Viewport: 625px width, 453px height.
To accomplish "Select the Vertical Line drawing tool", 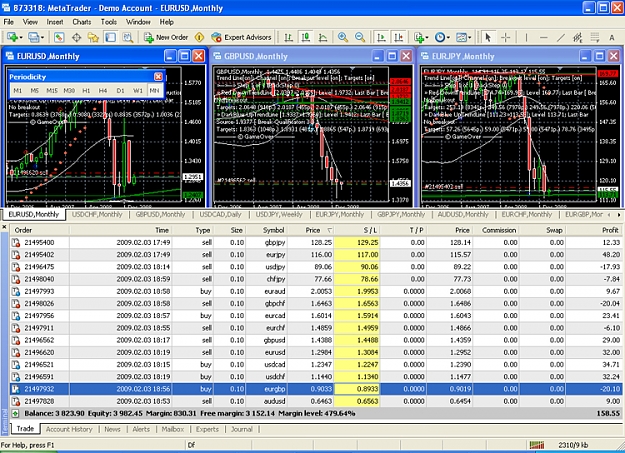I will coord(527,37).
